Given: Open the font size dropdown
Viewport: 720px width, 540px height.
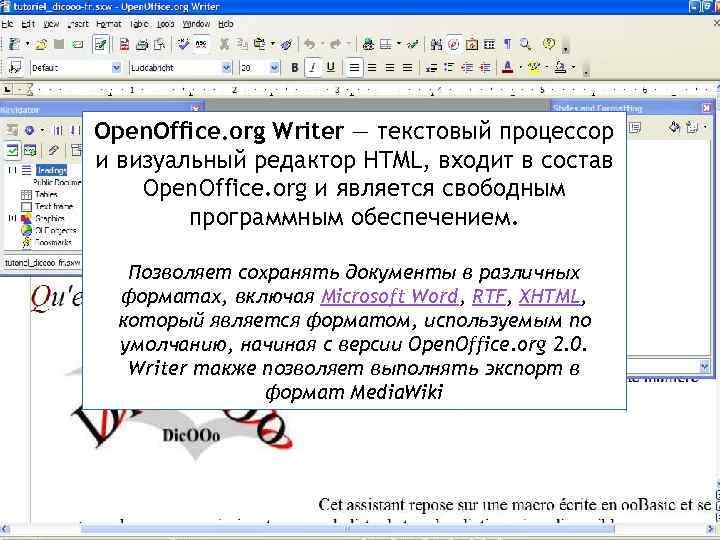Looking at the screenshot, I should [275, 68].
